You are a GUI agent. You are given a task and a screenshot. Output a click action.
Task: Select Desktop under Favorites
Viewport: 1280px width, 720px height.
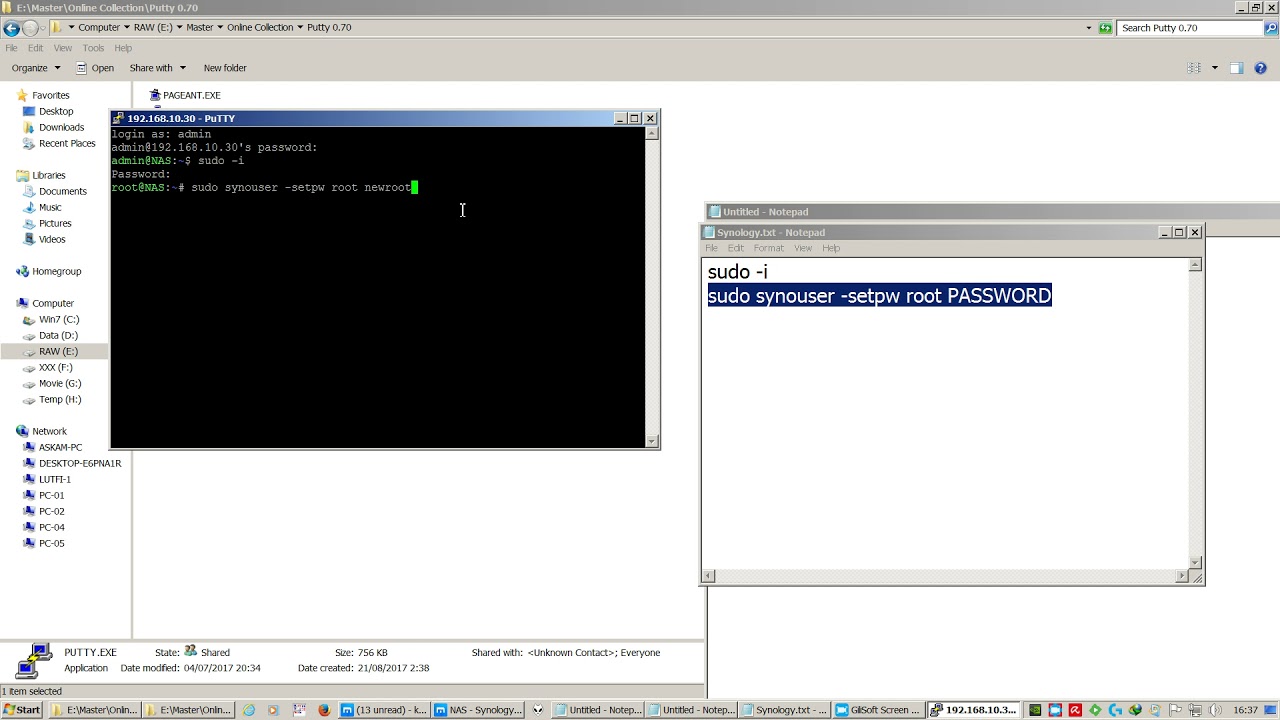(x=56, y=111)
